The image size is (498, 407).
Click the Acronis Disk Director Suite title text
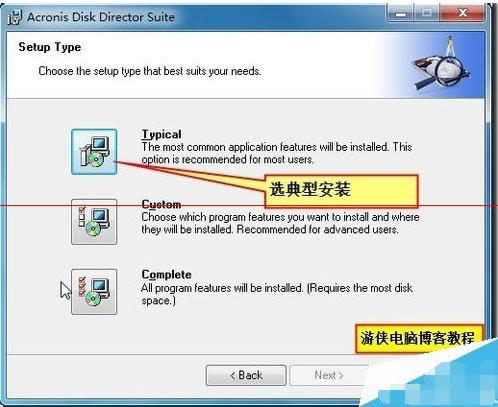click(101, 17)
